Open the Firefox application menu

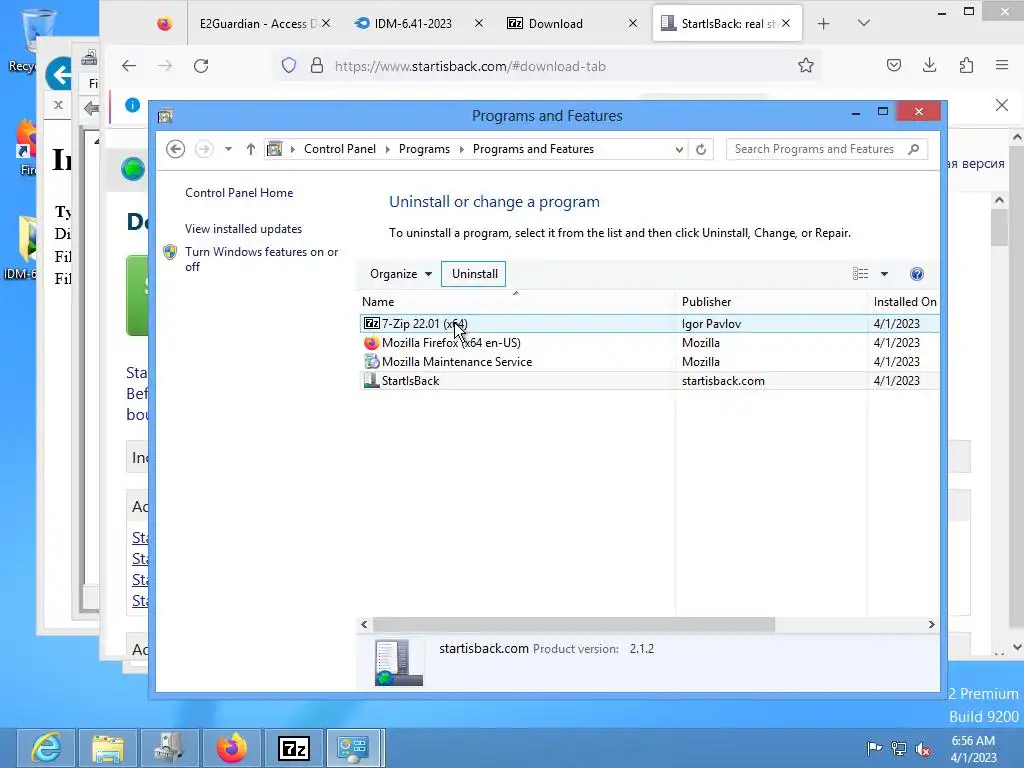[x=1002, y=65]
